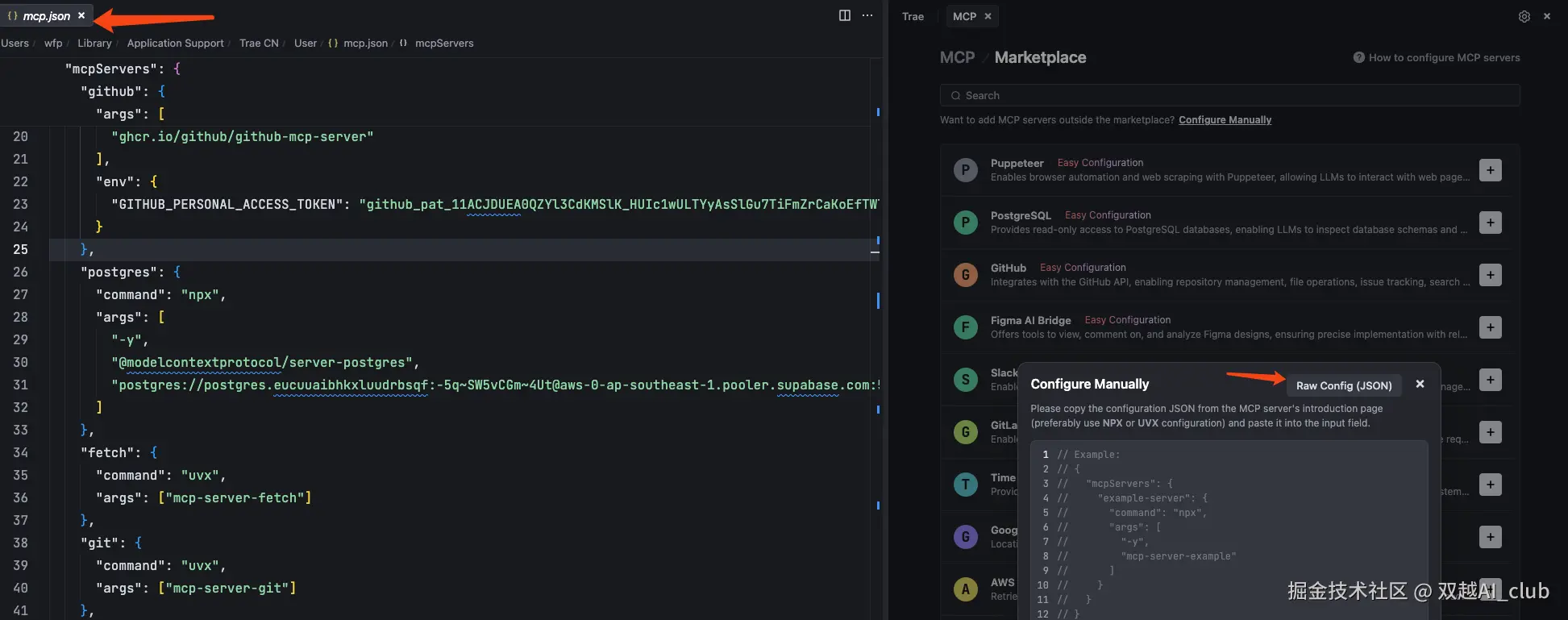
Task: Click the "mcp-server-fetch" argument
Action: [x=235, y=497]
